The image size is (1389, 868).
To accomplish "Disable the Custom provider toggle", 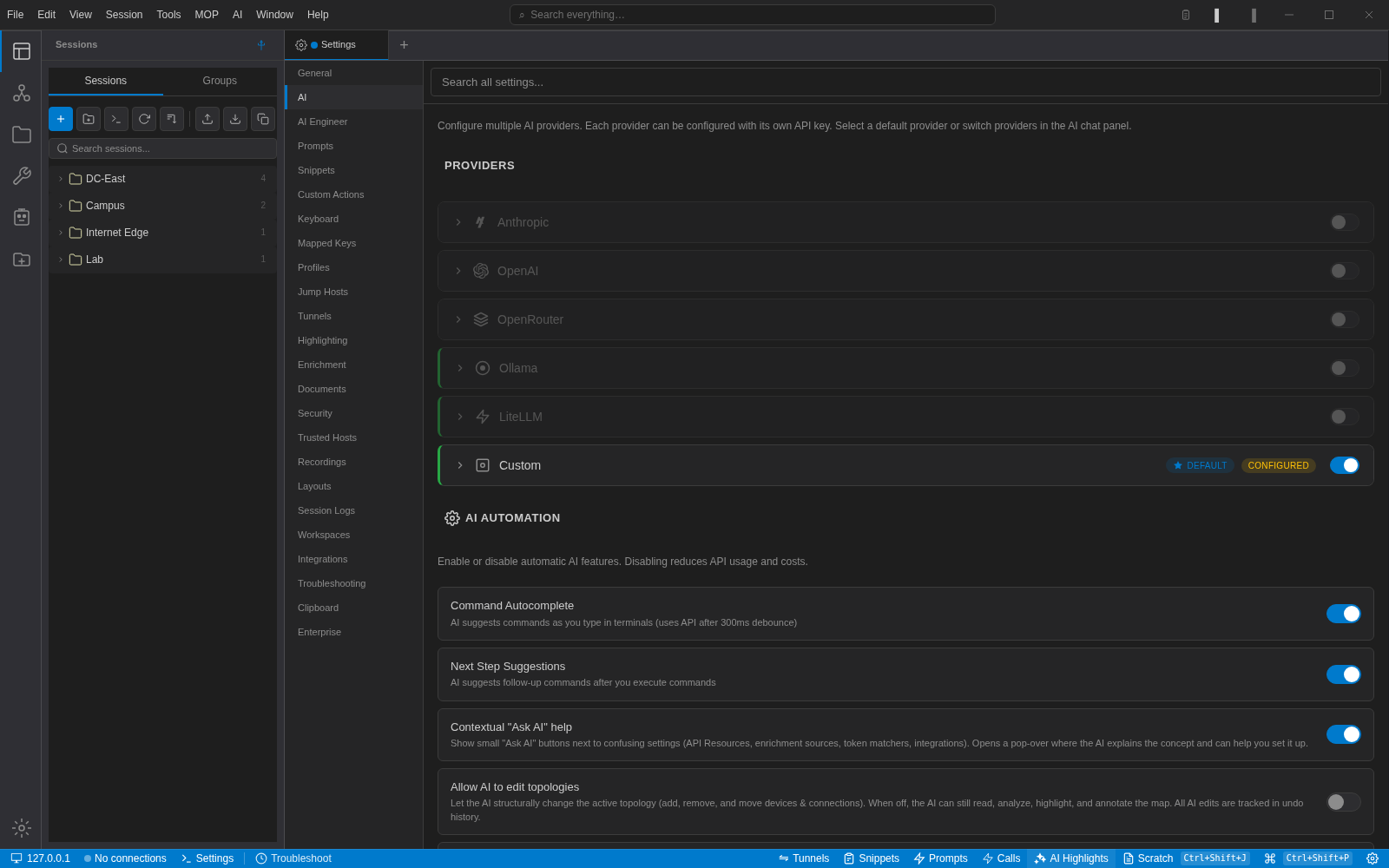I will (1345, 465).
